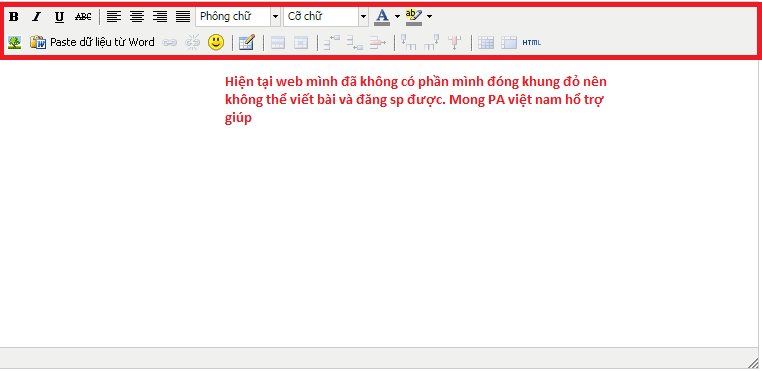This screenshot has height=371, width=762.
Task: Remove link with broken chain icon
Action: coord(192,43)
